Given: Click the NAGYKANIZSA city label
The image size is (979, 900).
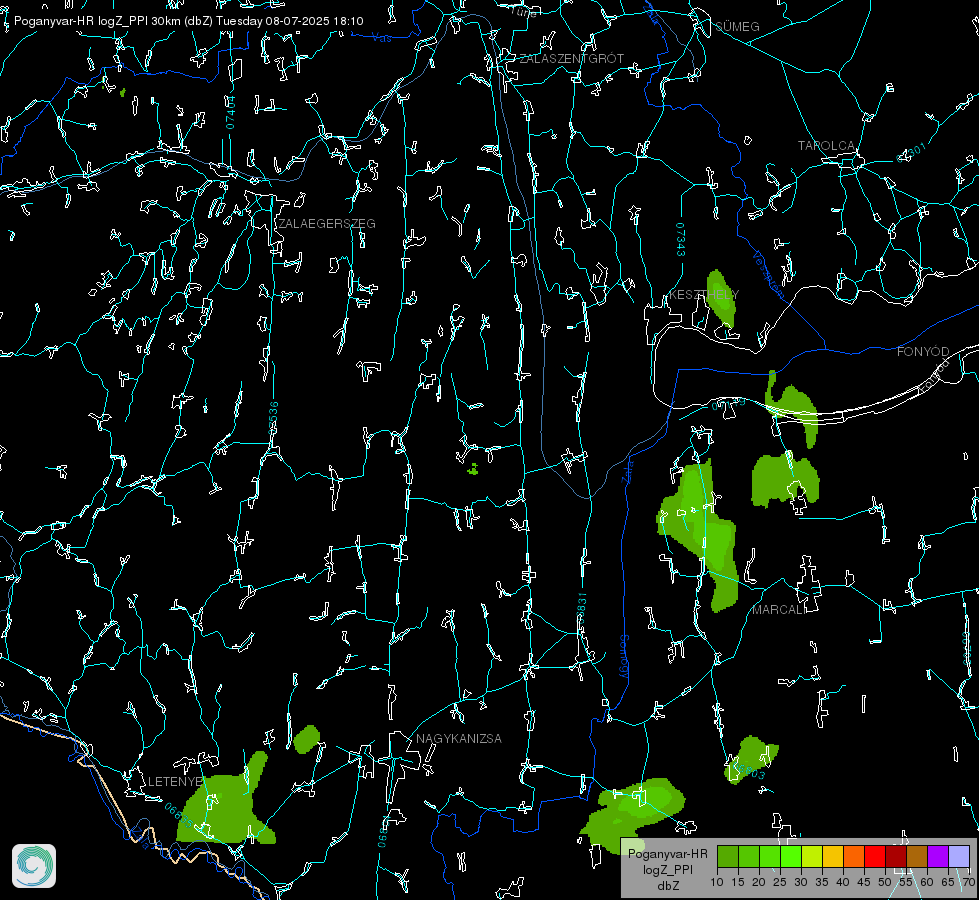Looking at the screenshot, I should (459, 739).
